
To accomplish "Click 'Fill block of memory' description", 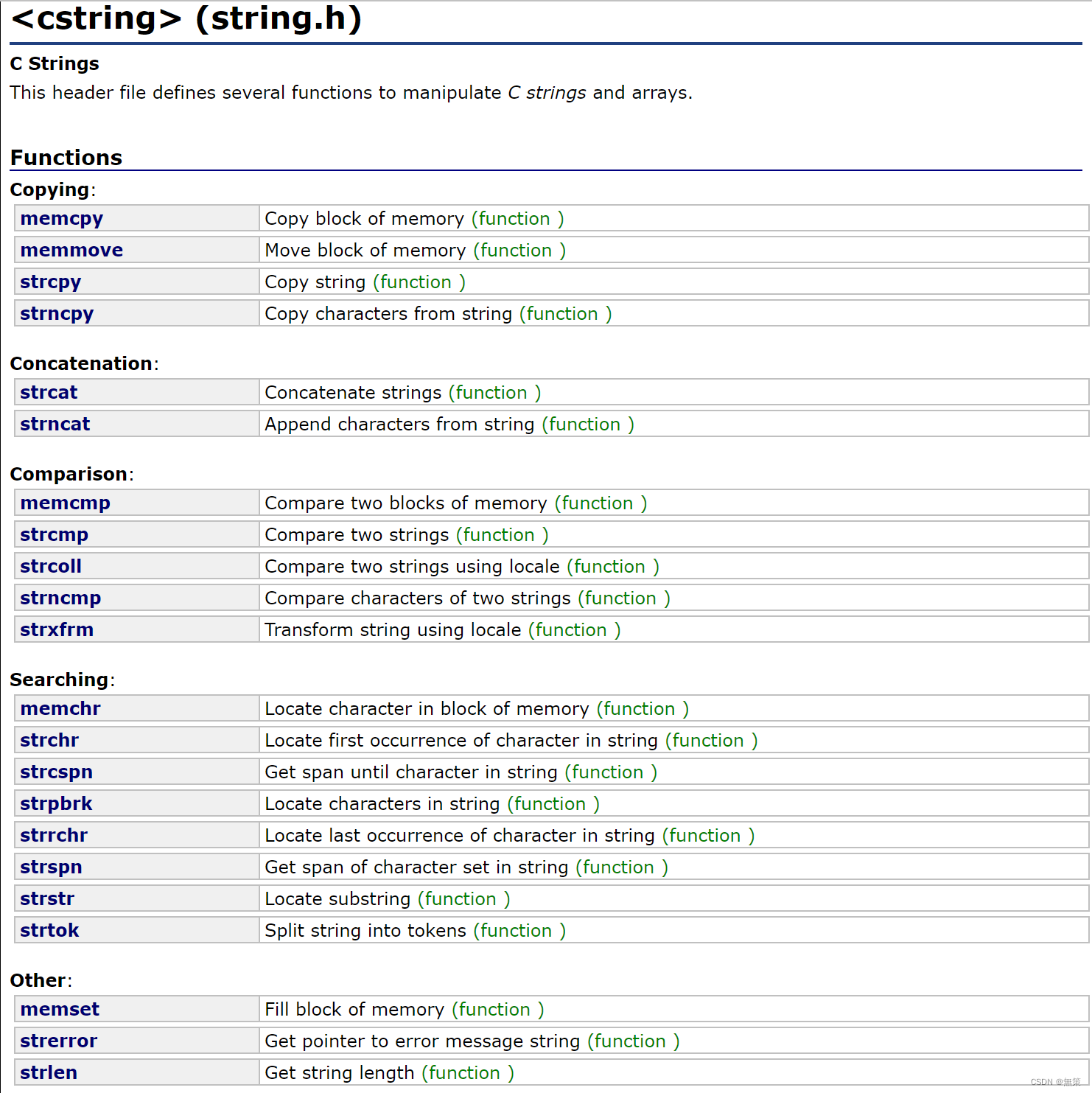I will point(355,1010).
